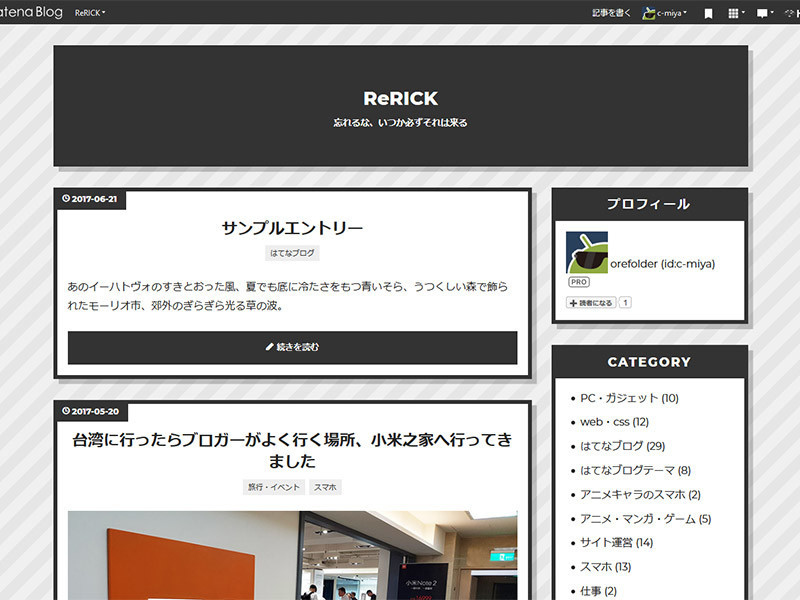
Task: Open the 2017-05-20 date link
Action: [x=95, y=411]
